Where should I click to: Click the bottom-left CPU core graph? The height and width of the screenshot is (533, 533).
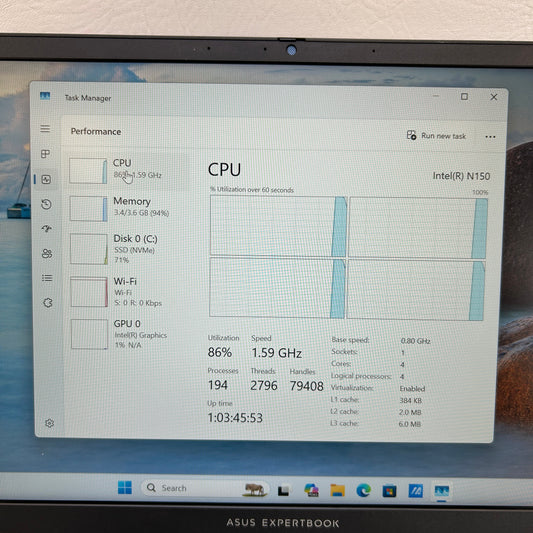(x=277, y=288)
